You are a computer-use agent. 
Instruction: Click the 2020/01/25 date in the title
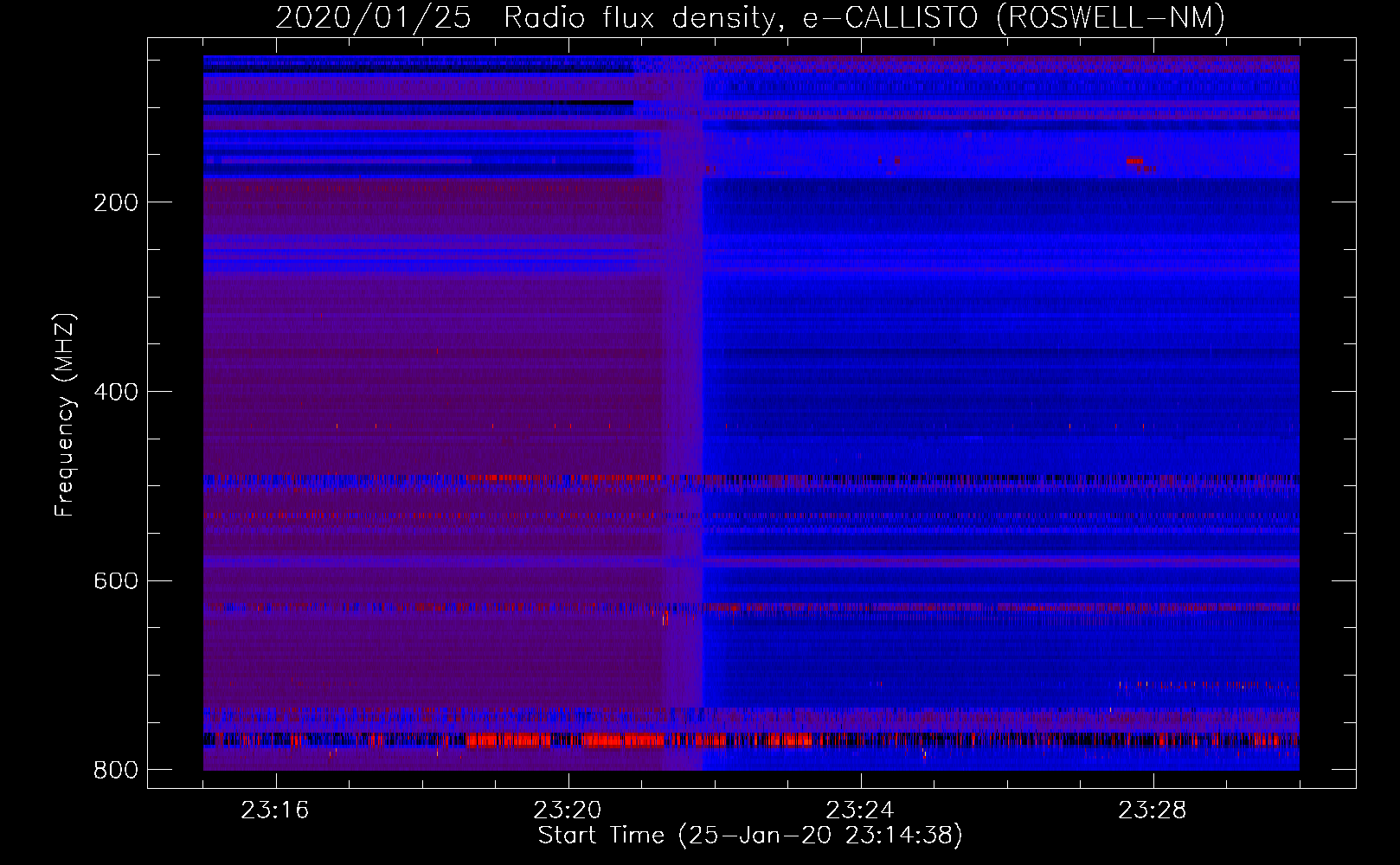pos(373,18)
